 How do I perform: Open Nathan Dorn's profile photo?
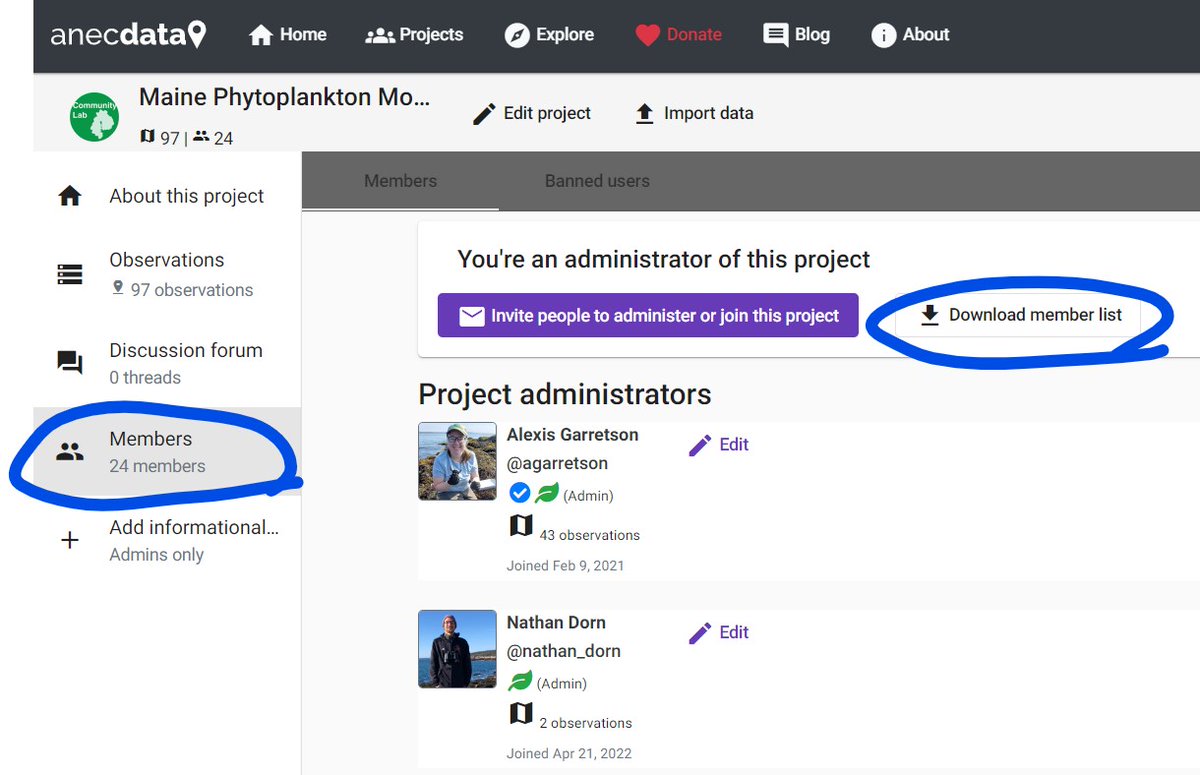coord(457,649)
